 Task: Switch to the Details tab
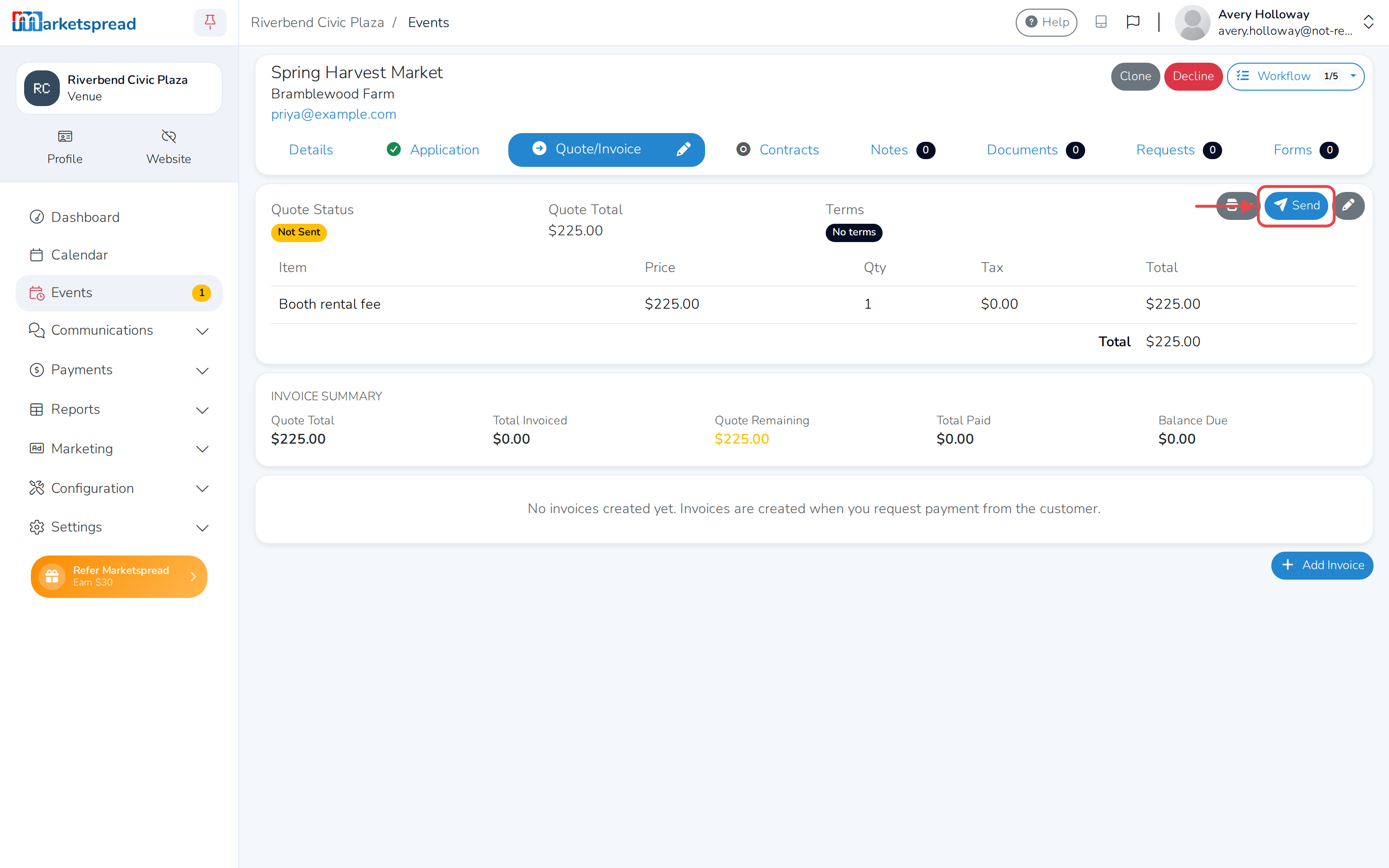tap(311, 150)
